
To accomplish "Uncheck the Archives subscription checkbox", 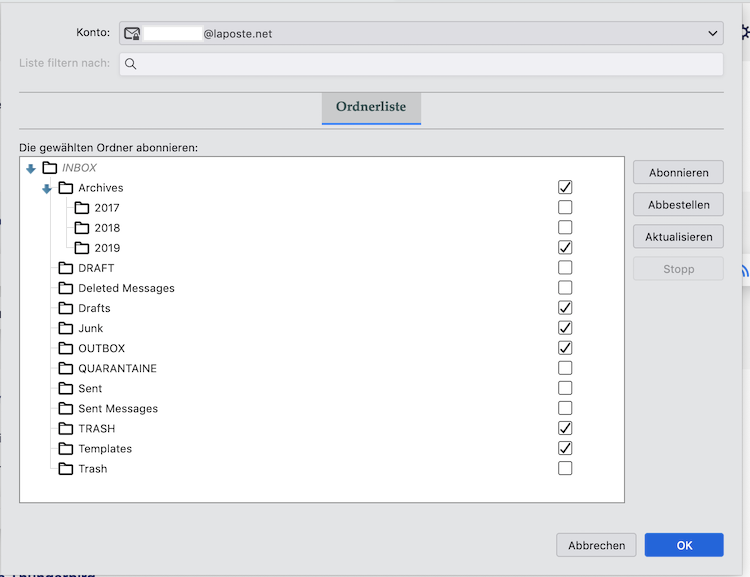I will point(565,187).
